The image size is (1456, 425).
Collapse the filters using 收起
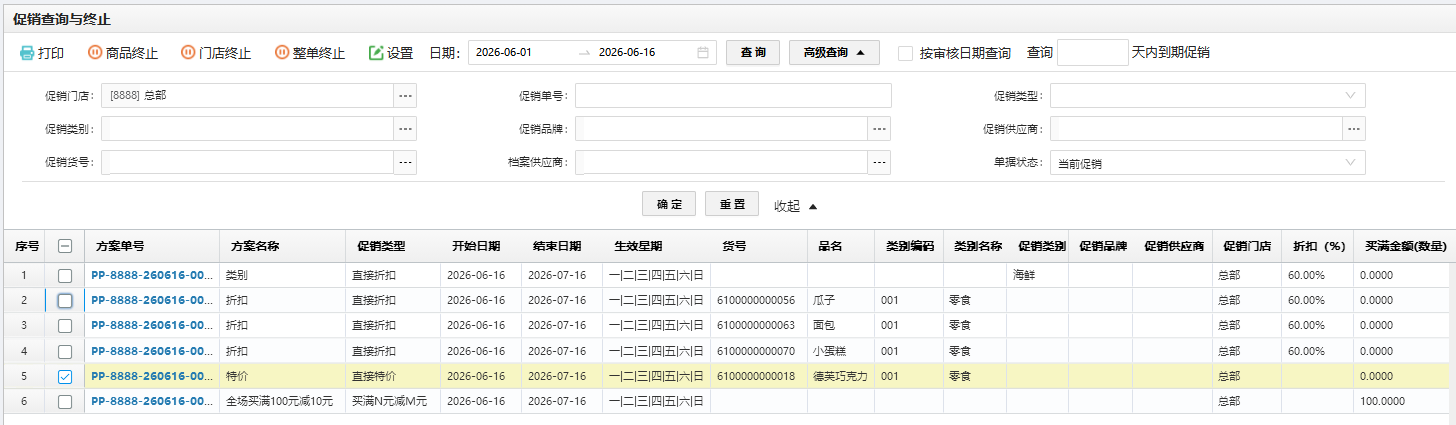pyautogui.click(x=796, y=205)
